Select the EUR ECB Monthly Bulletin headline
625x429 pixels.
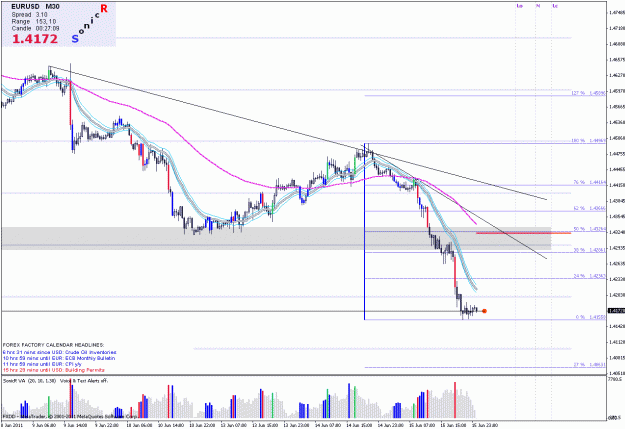[59, 358]
